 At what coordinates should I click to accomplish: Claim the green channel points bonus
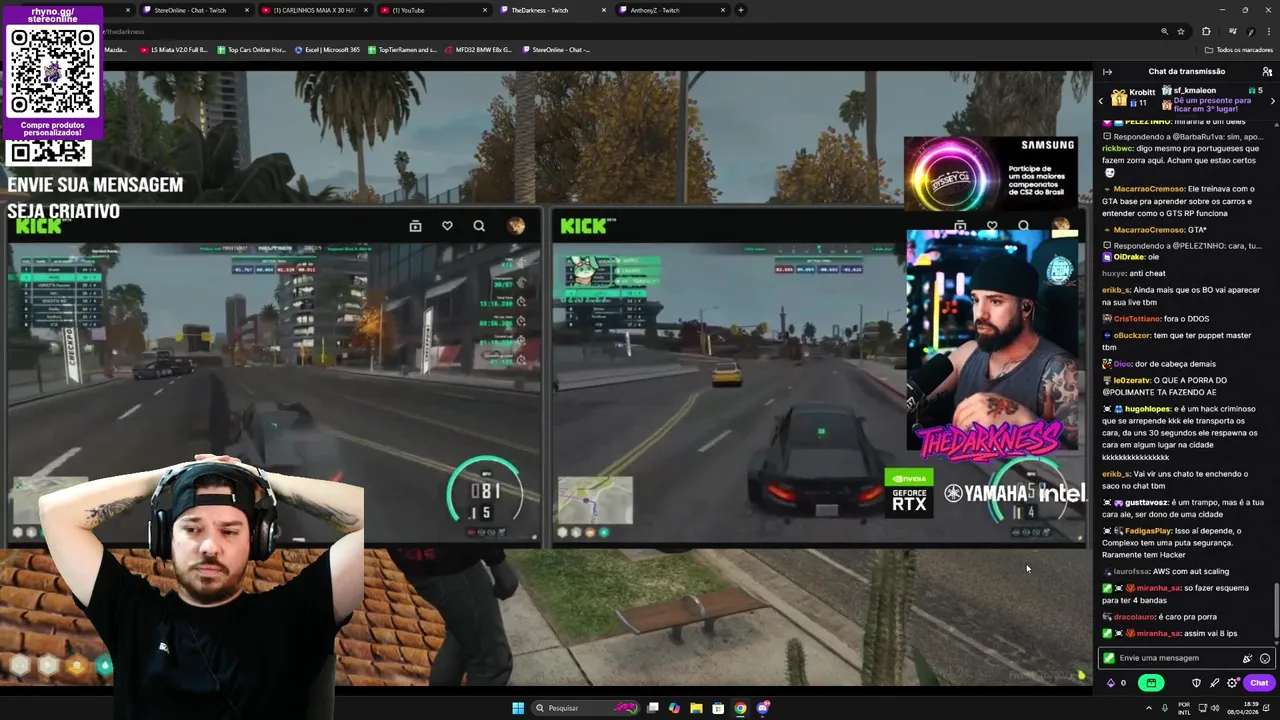[x=1151, y=683]
